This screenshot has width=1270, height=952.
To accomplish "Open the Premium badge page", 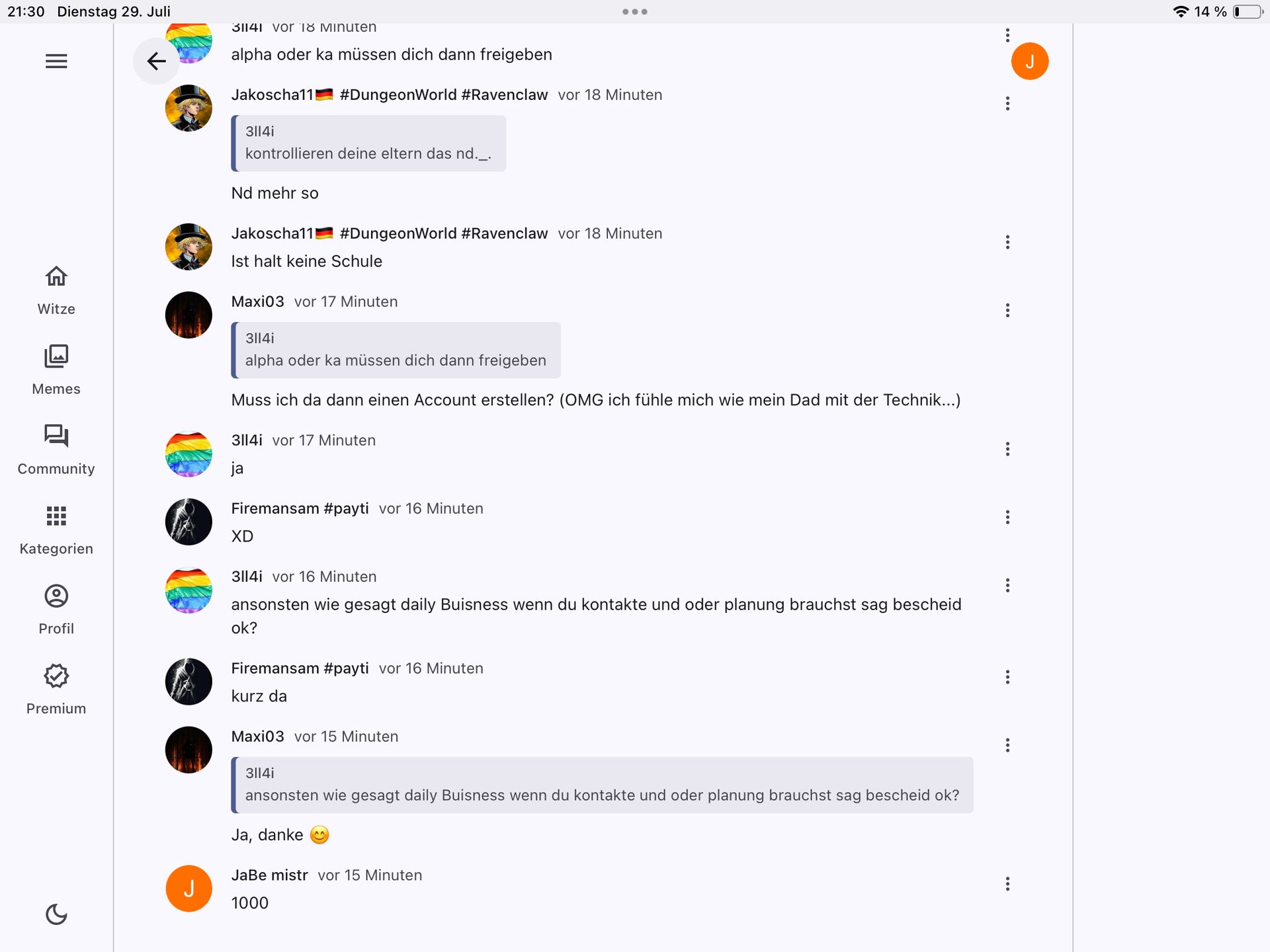I will 56,690.
